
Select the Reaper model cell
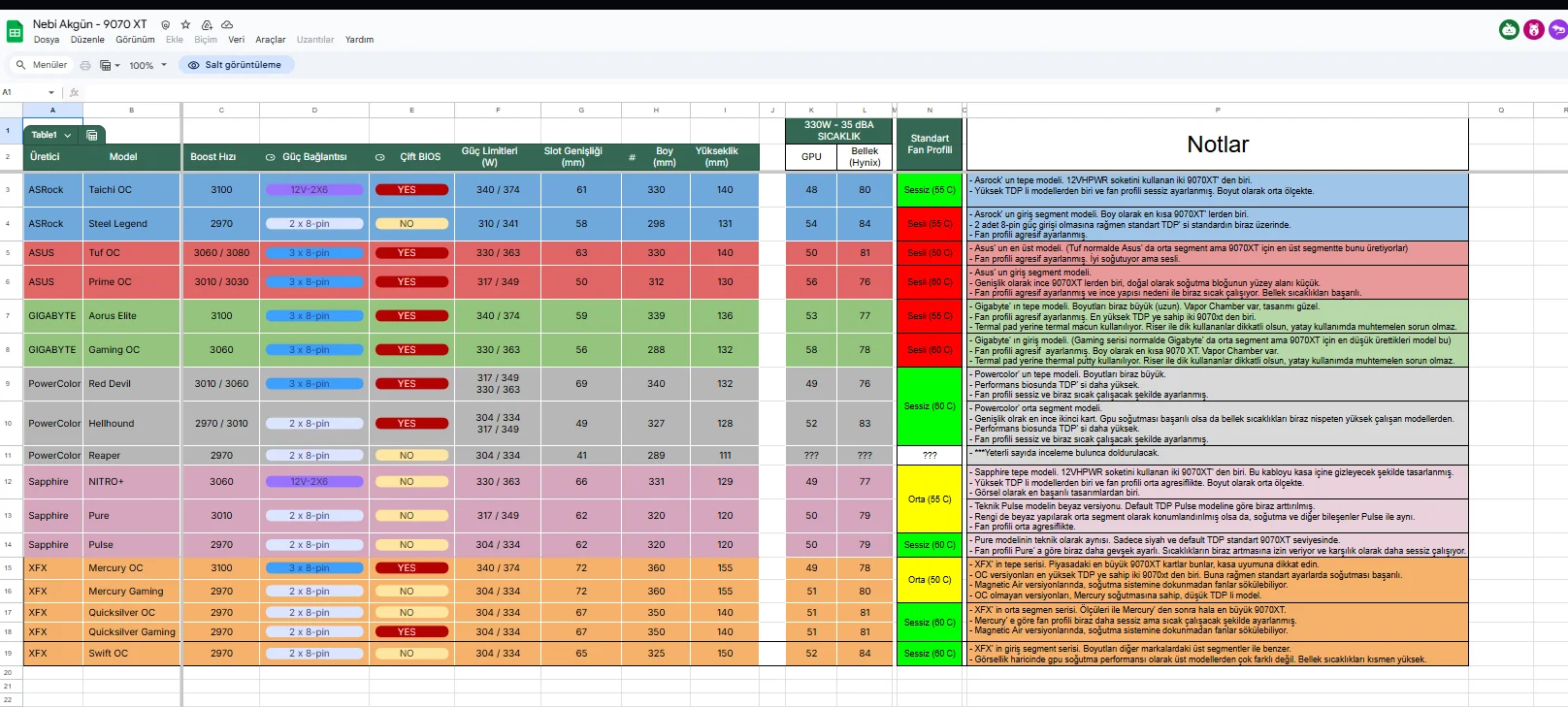coord(132,456)
